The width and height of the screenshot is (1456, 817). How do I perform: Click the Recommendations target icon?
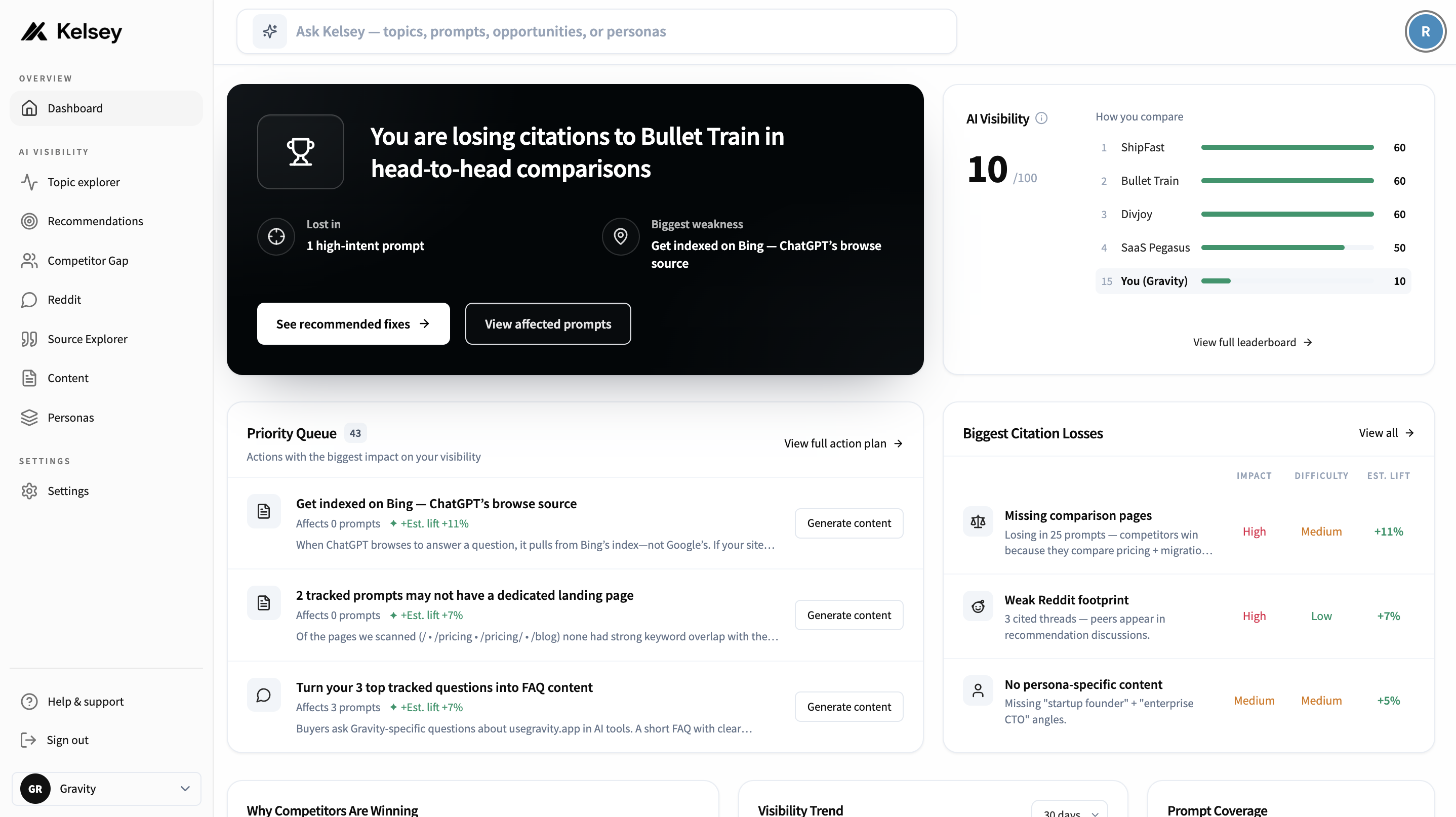tap(29, 221)
